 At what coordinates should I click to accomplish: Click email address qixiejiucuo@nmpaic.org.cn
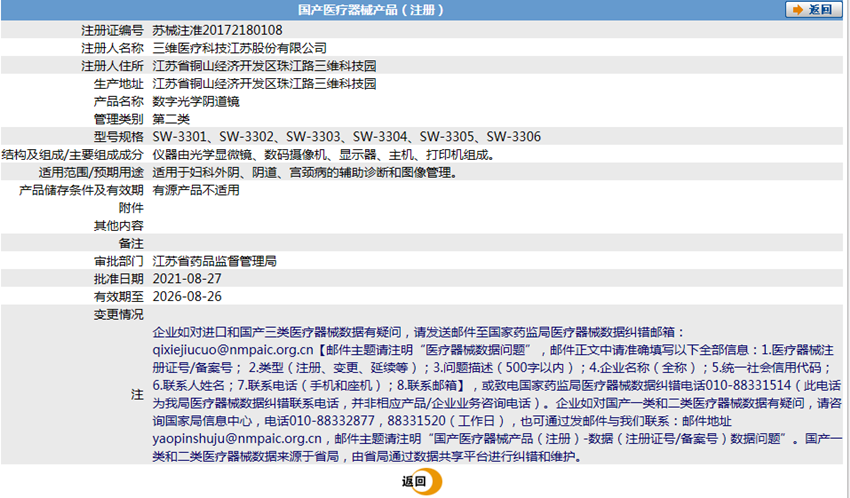tap(233, 350)
